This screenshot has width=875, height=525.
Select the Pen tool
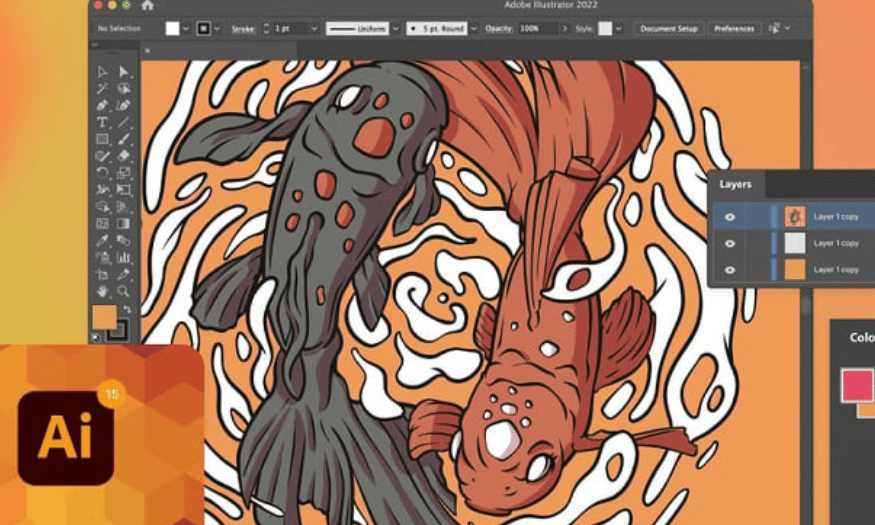click(x=102, y=105)
